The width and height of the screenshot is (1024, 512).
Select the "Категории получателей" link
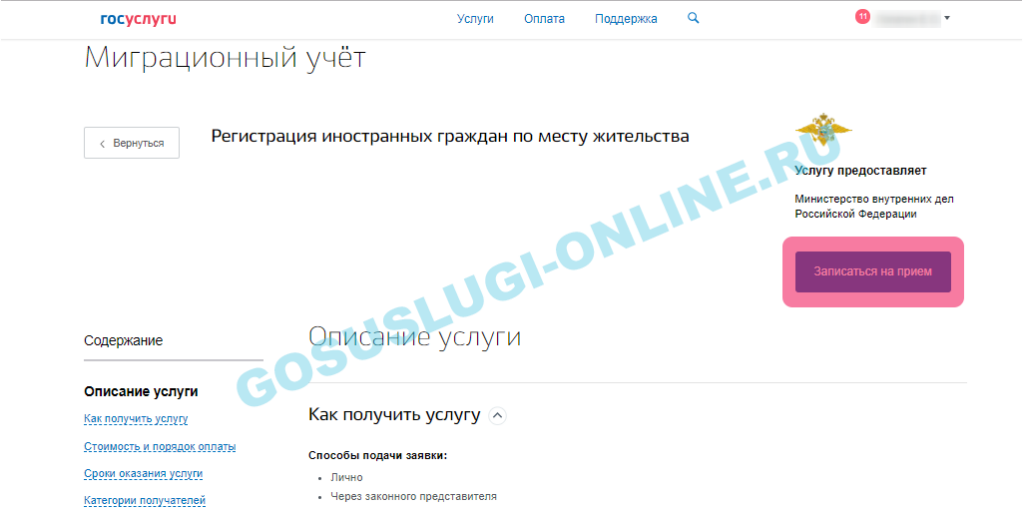click(145, 500)
